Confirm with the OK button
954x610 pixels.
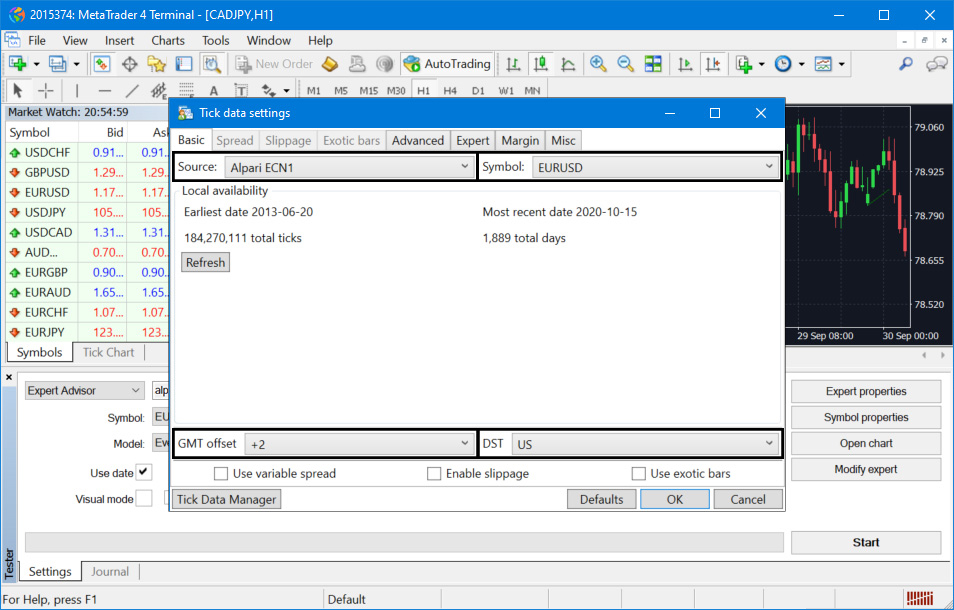[x=675, y=499]
